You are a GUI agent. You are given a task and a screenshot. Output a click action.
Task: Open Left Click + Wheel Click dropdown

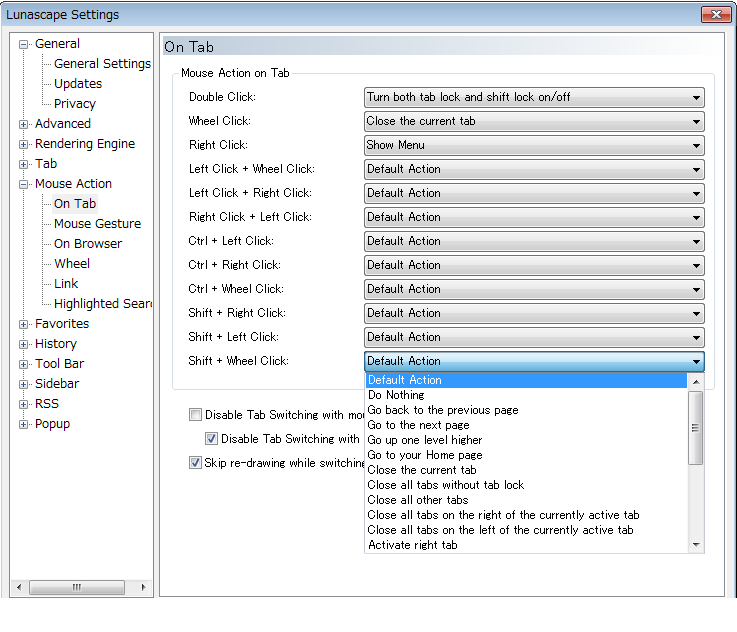[534, 169]
